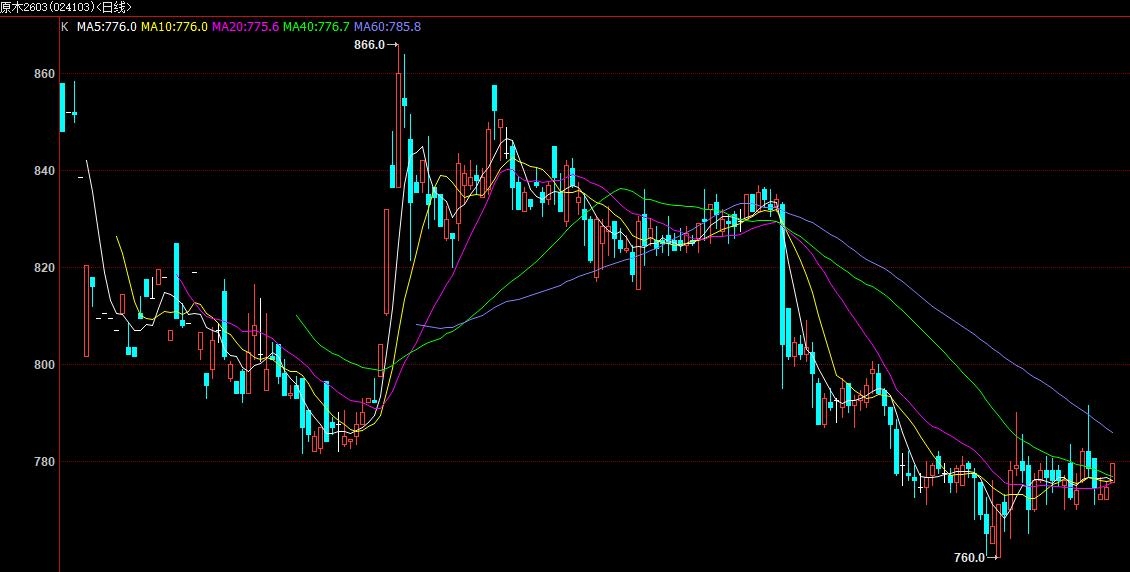Click the K indicator label
1130x572 pixels.
coord(65,27)
